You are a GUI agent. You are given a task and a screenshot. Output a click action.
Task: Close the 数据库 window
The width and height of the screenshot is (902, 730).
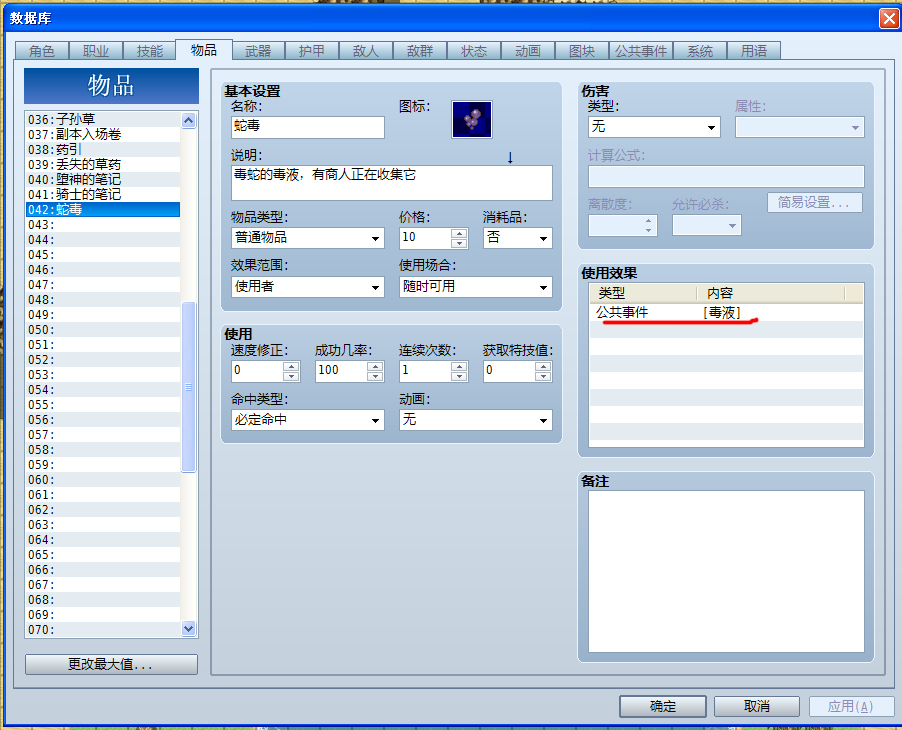click(x=889, y=18)
